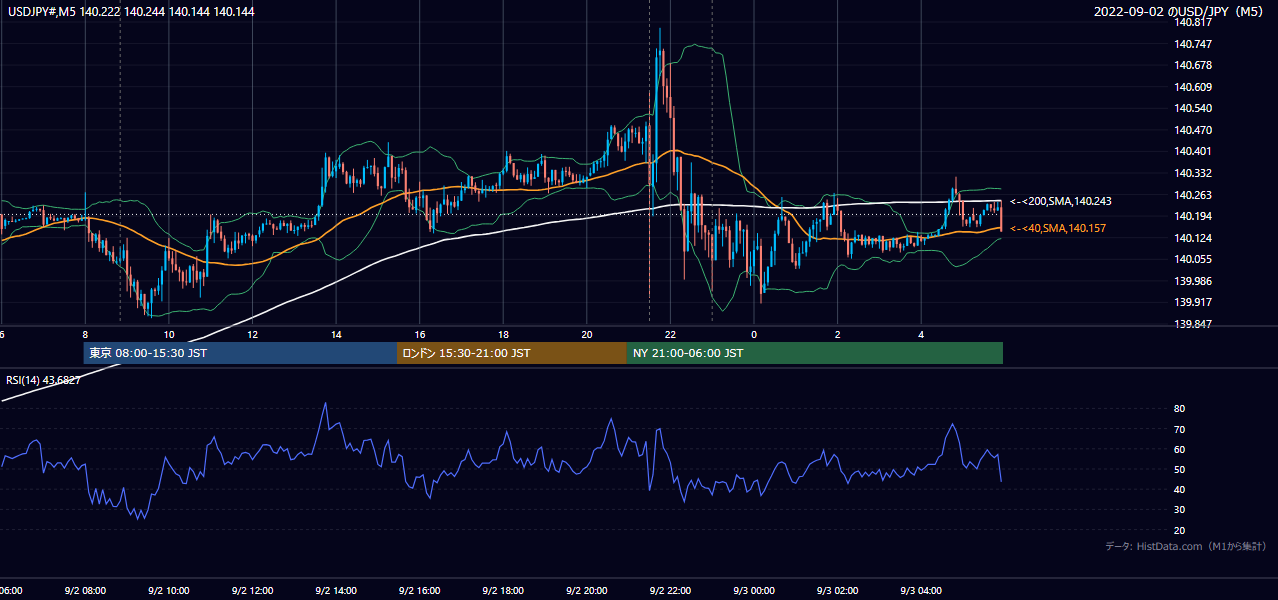Click the 9/2 14:00 date label
The height and width of the screenshot is (600, 1278).
click(335, 591)
